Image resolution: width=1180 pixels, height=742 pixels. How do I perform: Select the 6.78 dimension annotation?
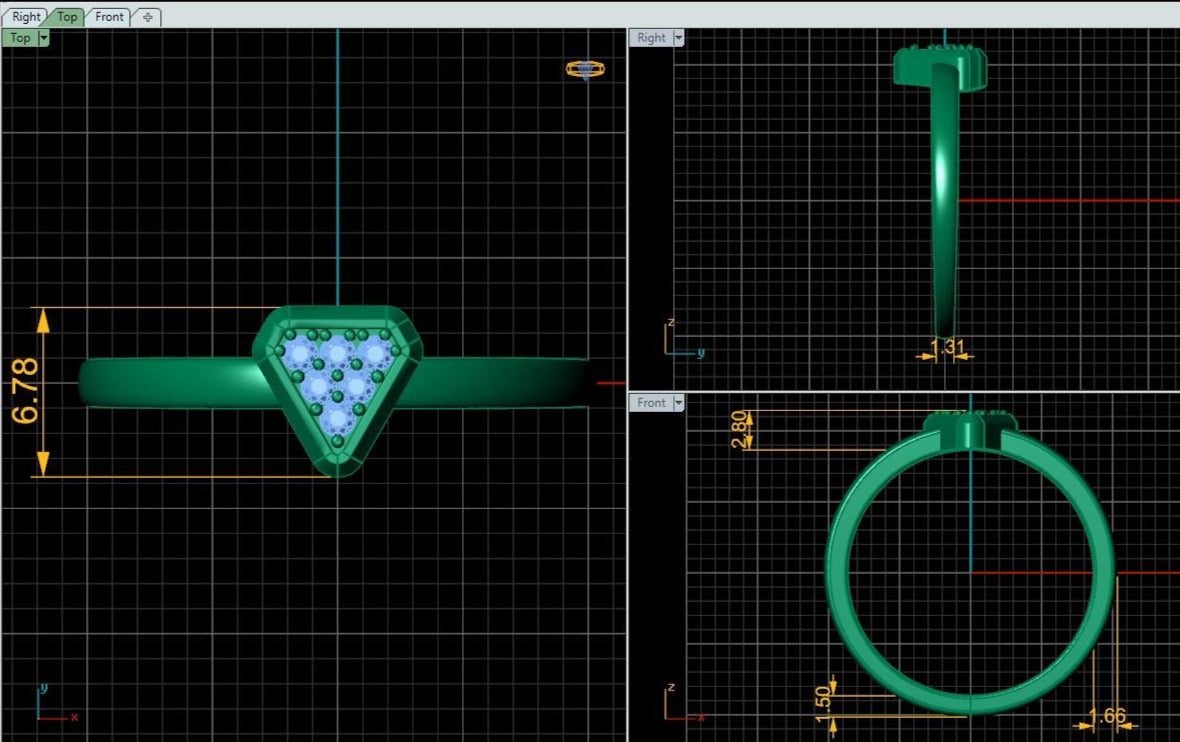pos(24,391)
